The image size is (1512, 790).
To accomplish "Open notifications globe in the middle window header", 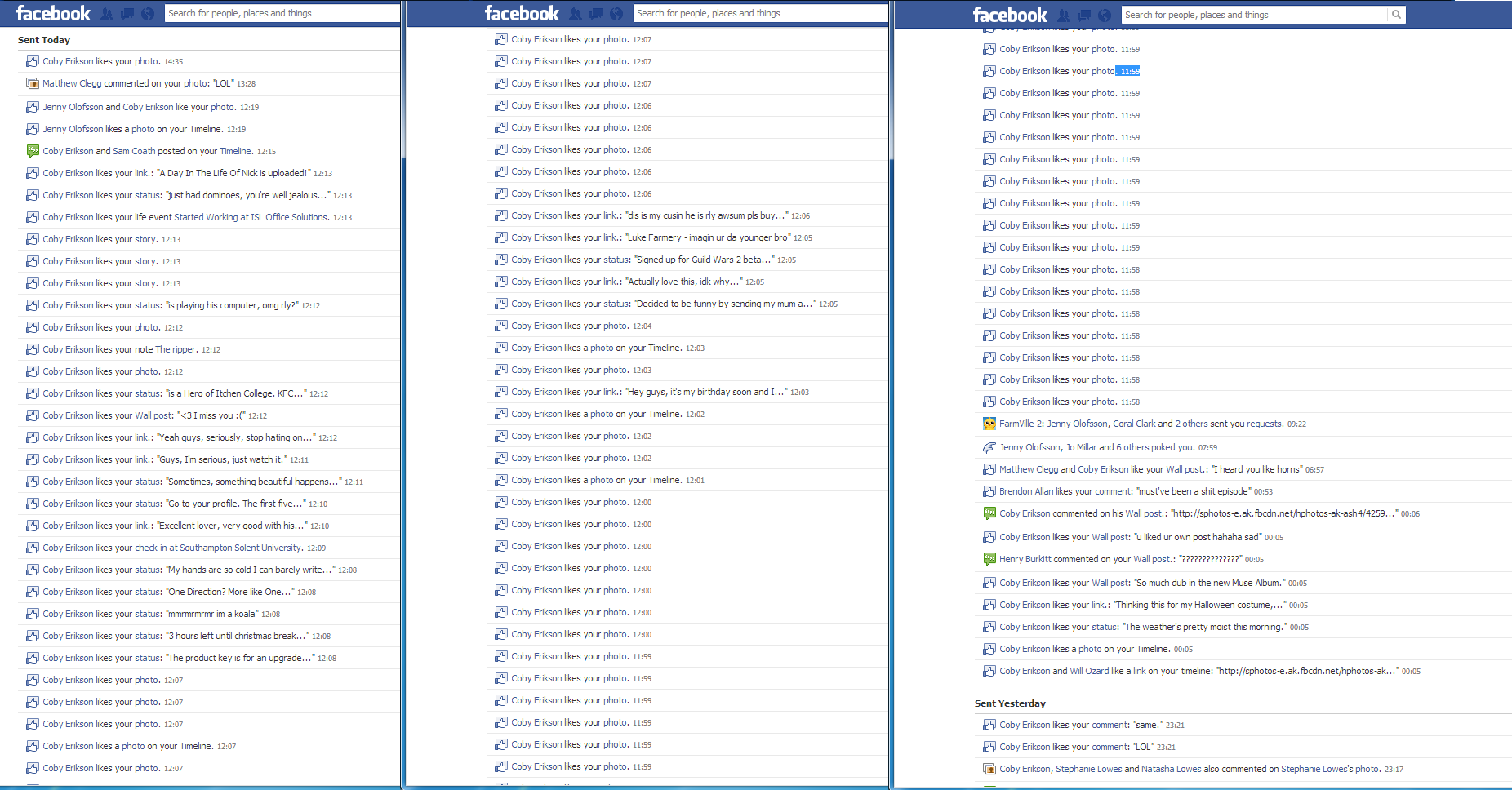I will click(616, 14).
